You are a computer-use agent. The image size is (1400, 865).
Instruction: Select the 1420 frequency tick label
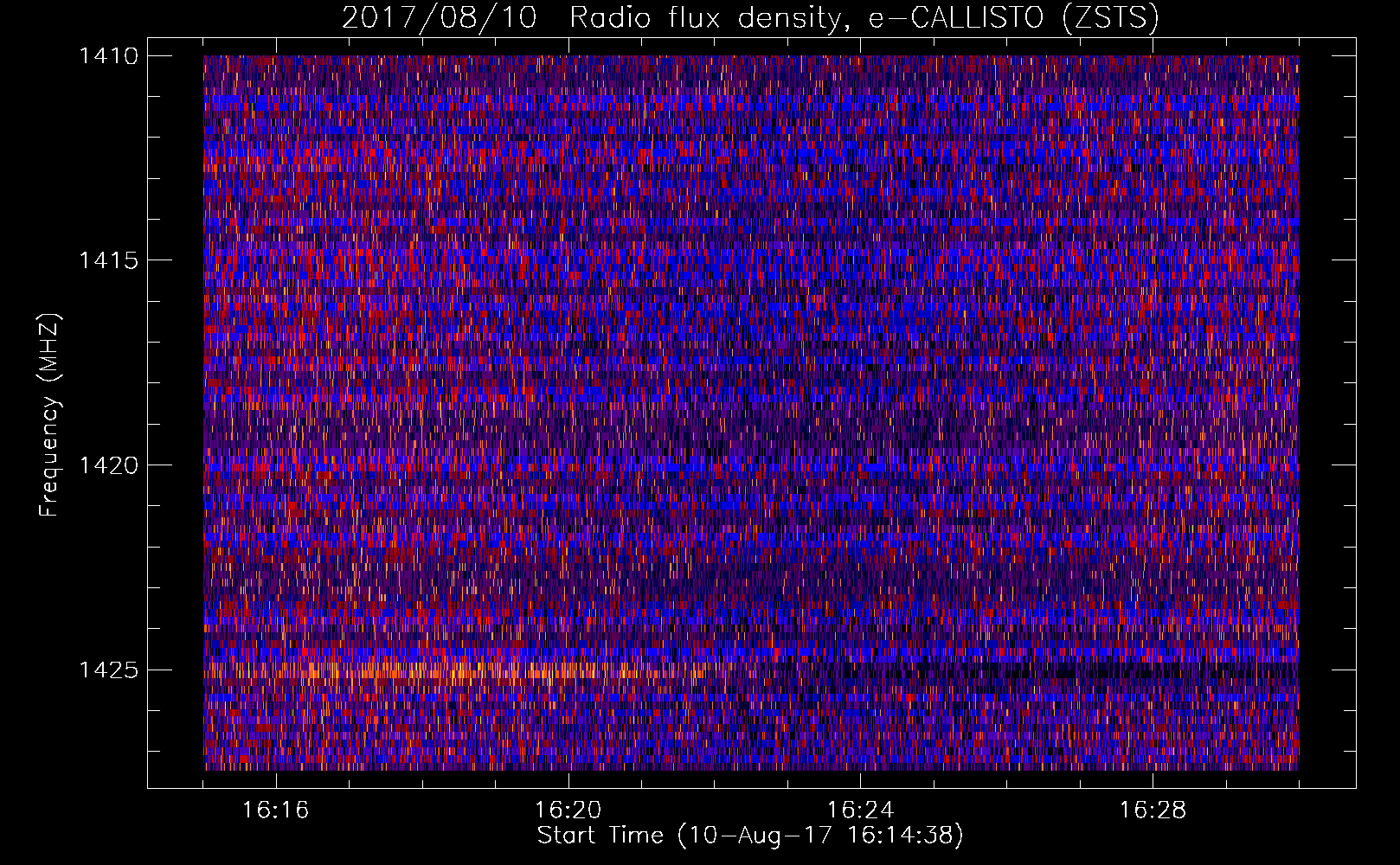point(108,465)
